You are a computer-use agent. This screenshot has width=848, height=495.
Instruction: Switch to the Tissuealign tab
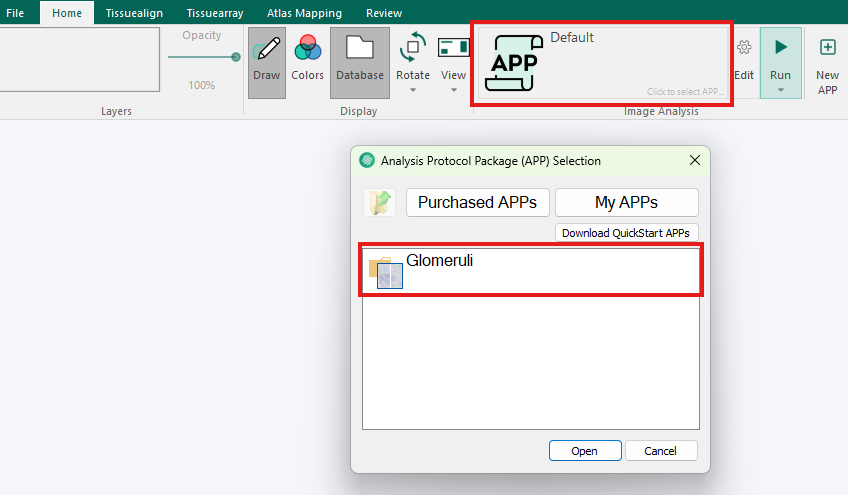coord(134,12)
